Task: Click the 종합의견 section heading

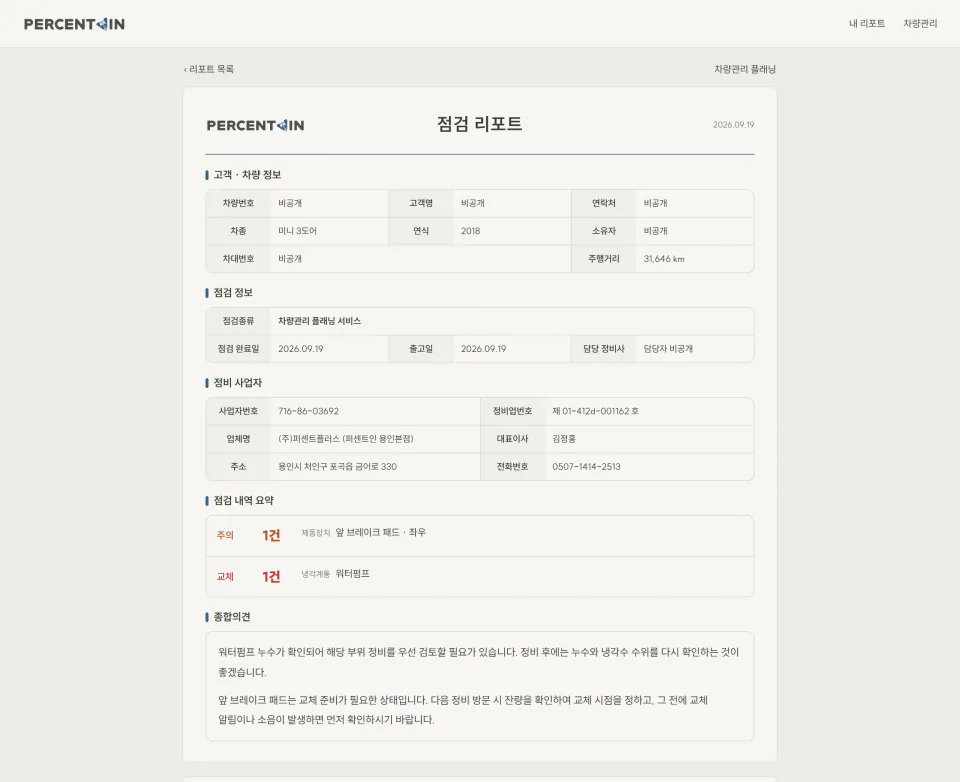Action: point(231,617)
